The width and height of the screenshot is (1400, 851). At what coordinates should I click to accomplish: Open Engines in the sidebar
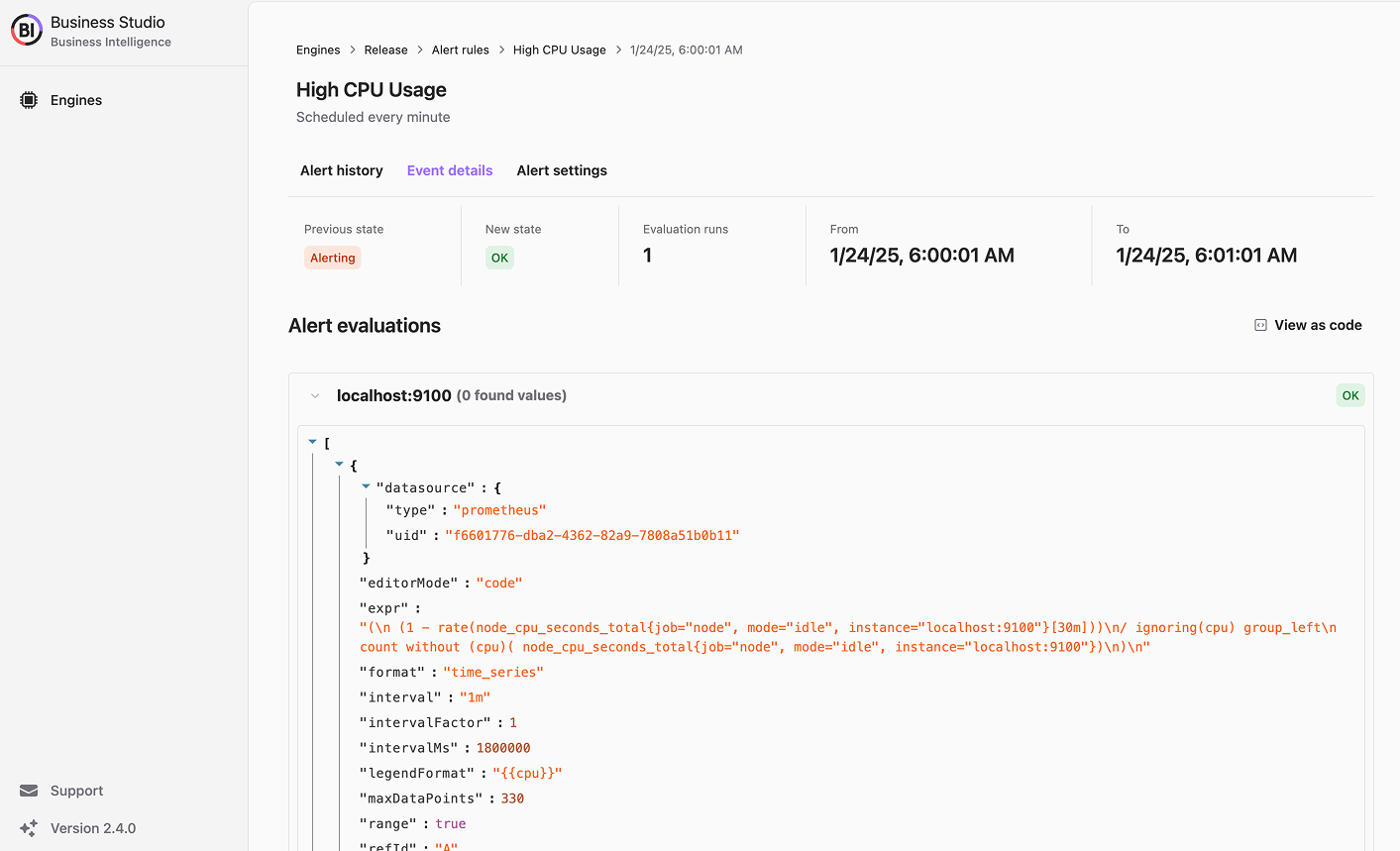pyautogui.click(x=76, y=100)
